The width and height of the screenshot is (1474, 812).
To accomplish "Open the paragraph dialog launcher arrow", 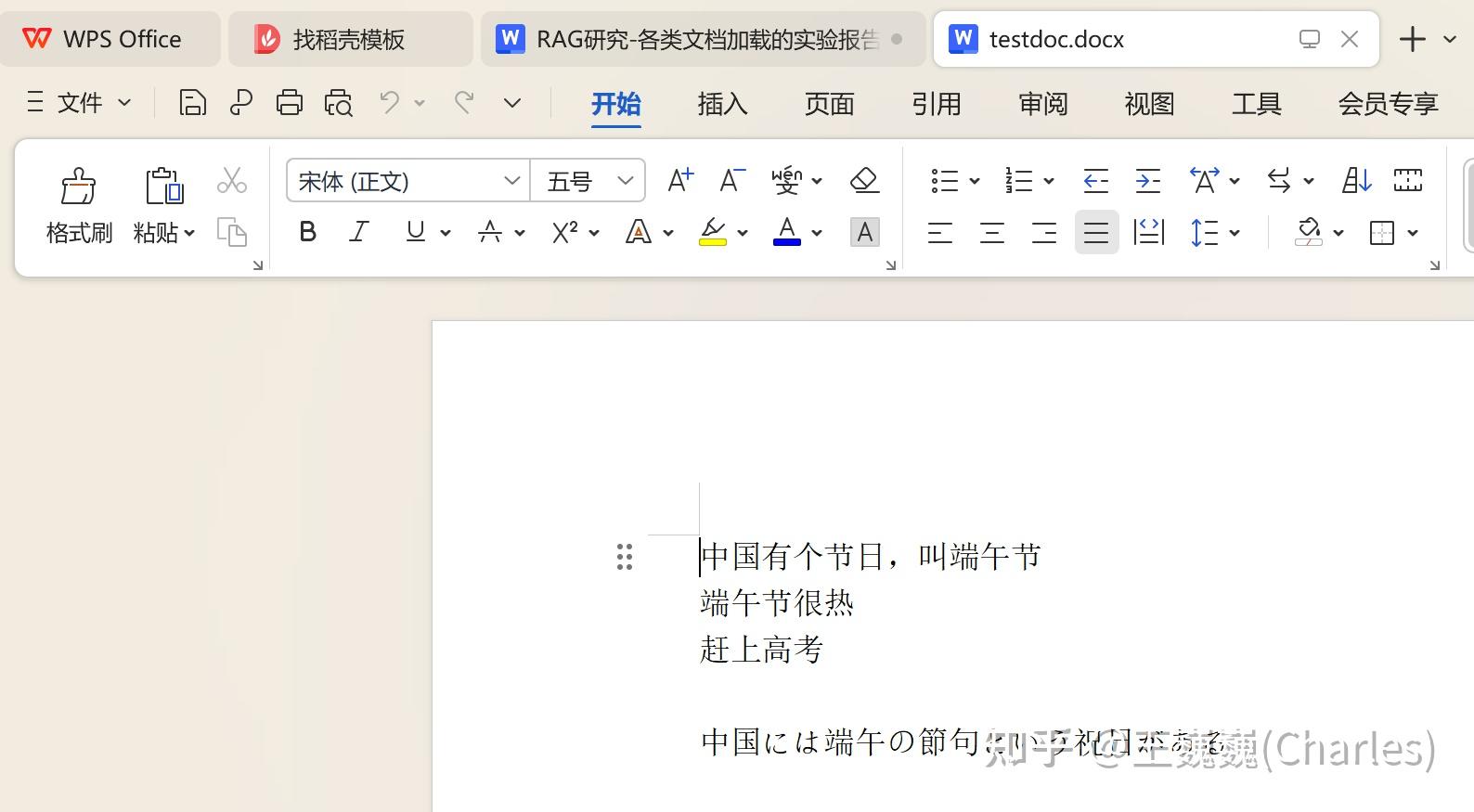I will point(1435,265).
